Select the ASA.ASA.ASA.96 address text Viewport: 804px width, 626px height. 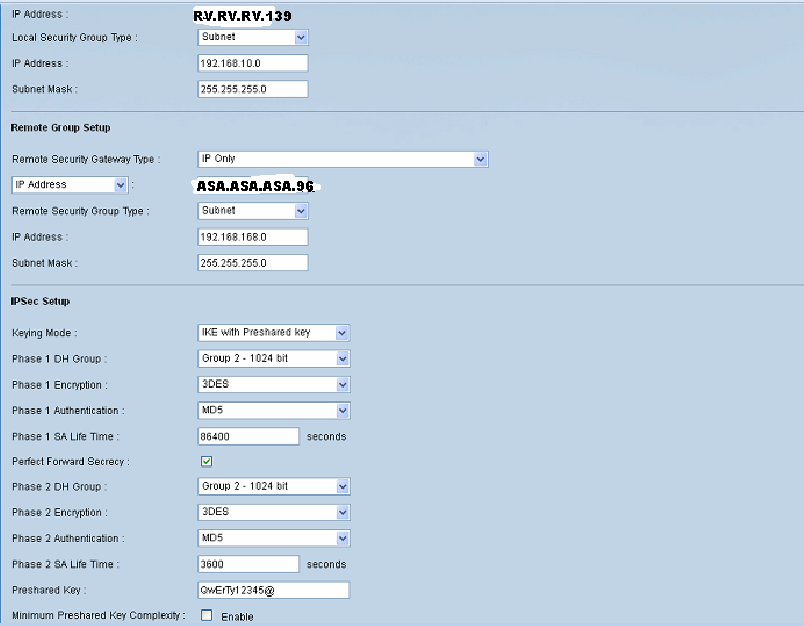(x=255, y=186)
